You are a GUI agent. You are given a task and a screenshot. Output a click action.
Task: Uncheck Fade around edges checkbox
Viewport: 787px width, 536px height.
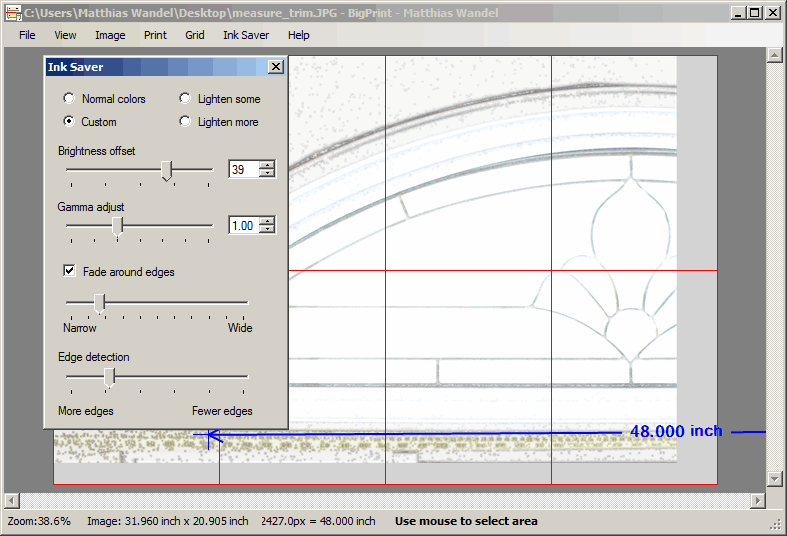point(70,271)
